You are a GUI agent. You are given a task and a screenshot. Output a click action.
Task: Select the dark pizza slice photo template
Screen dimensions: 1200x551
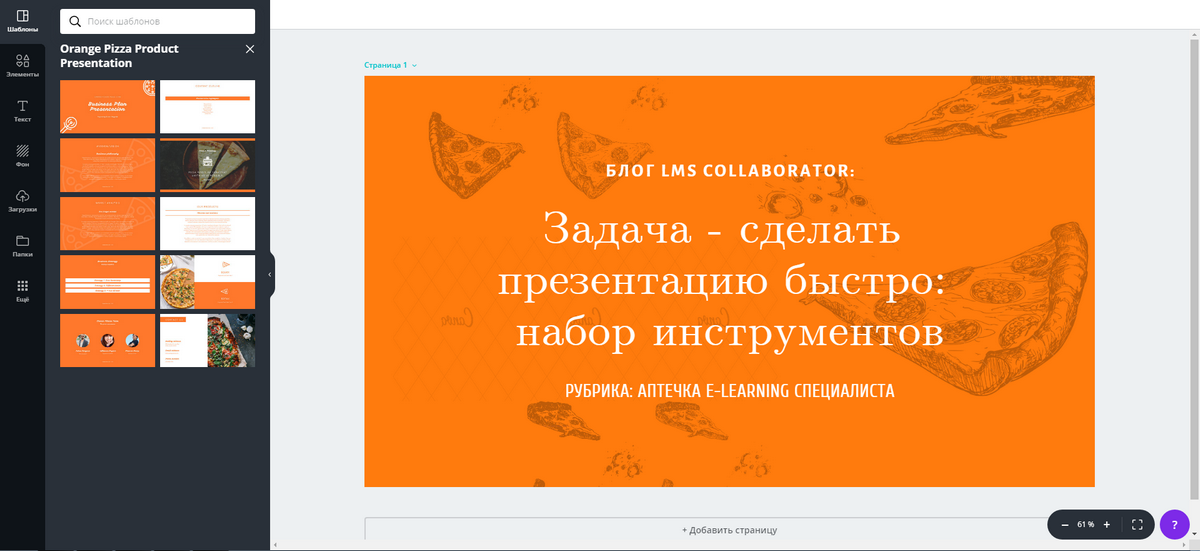tap(207, 165)
